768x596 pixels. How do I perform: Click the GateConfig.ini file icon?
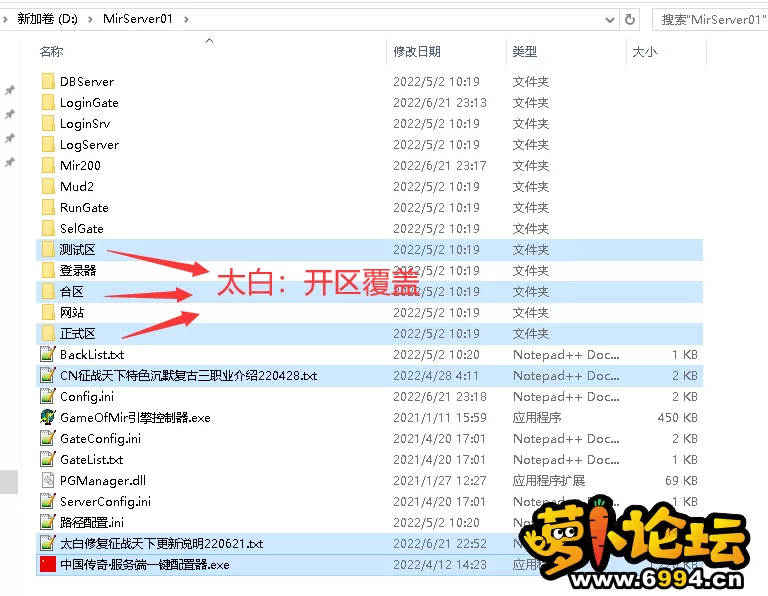pyautogui.click(x=48, y=438)
